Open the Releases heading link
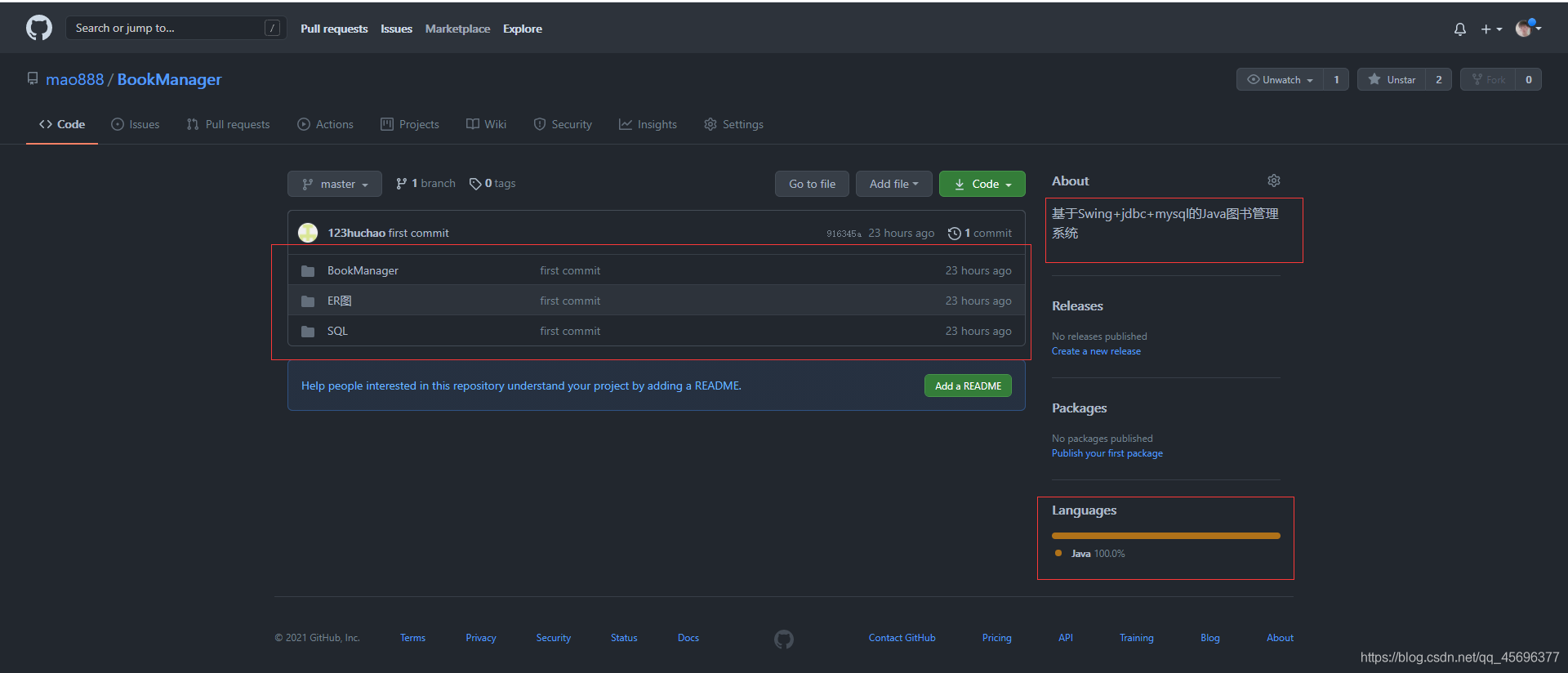 pos(1077,306)
